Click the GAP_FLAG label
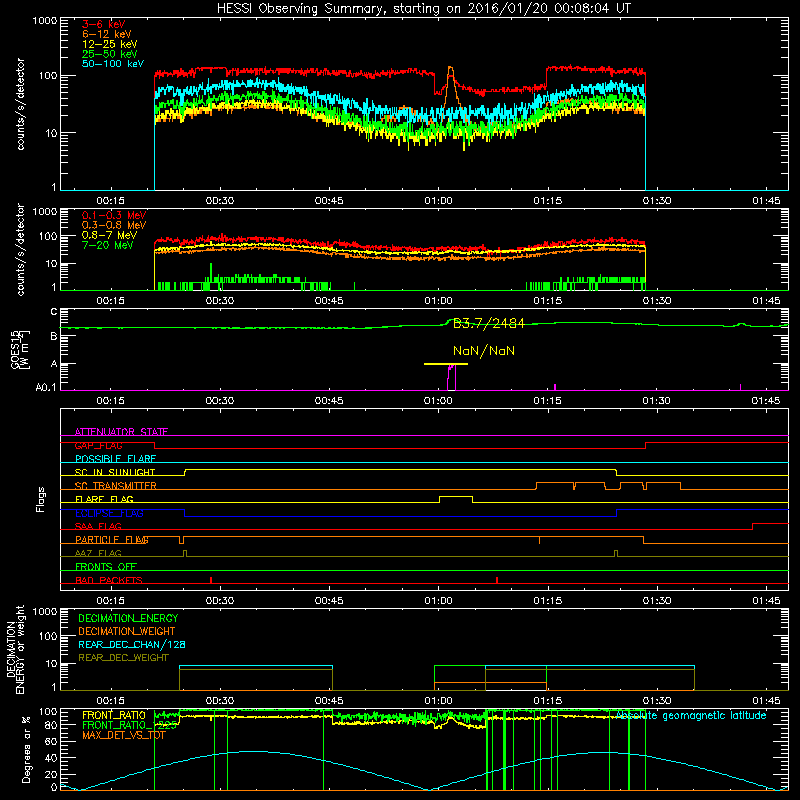This screenshot has height=800, width=800. tap(98, 445)
